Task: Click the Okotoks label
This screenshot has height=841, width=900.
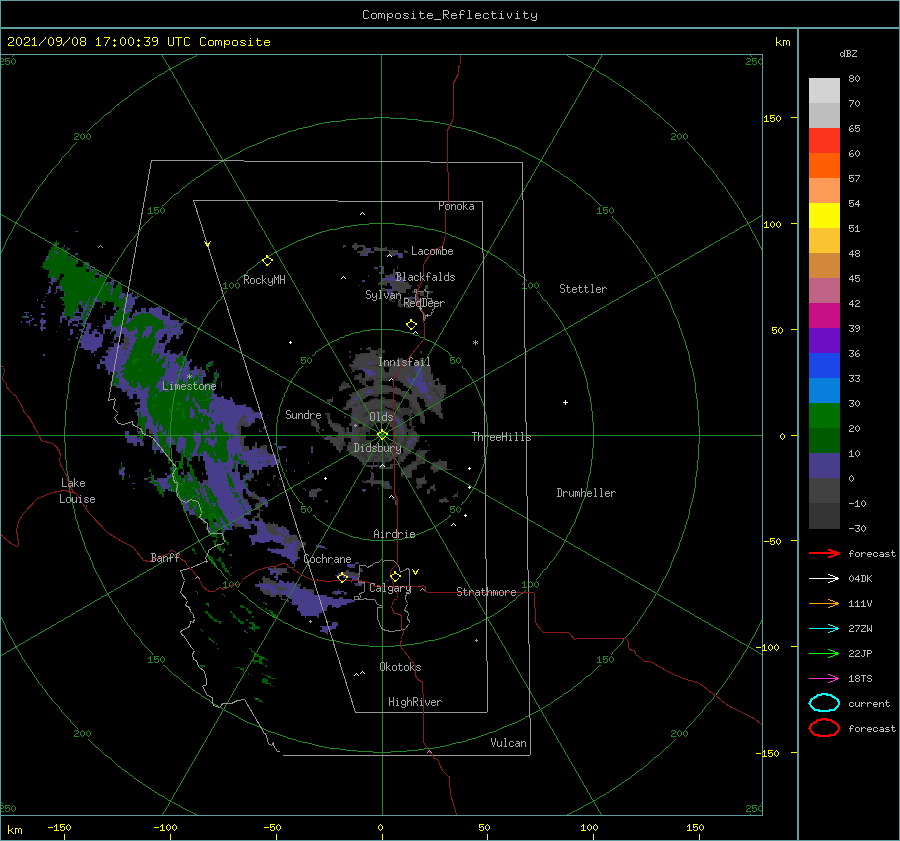Action: (x=400, y=667)
